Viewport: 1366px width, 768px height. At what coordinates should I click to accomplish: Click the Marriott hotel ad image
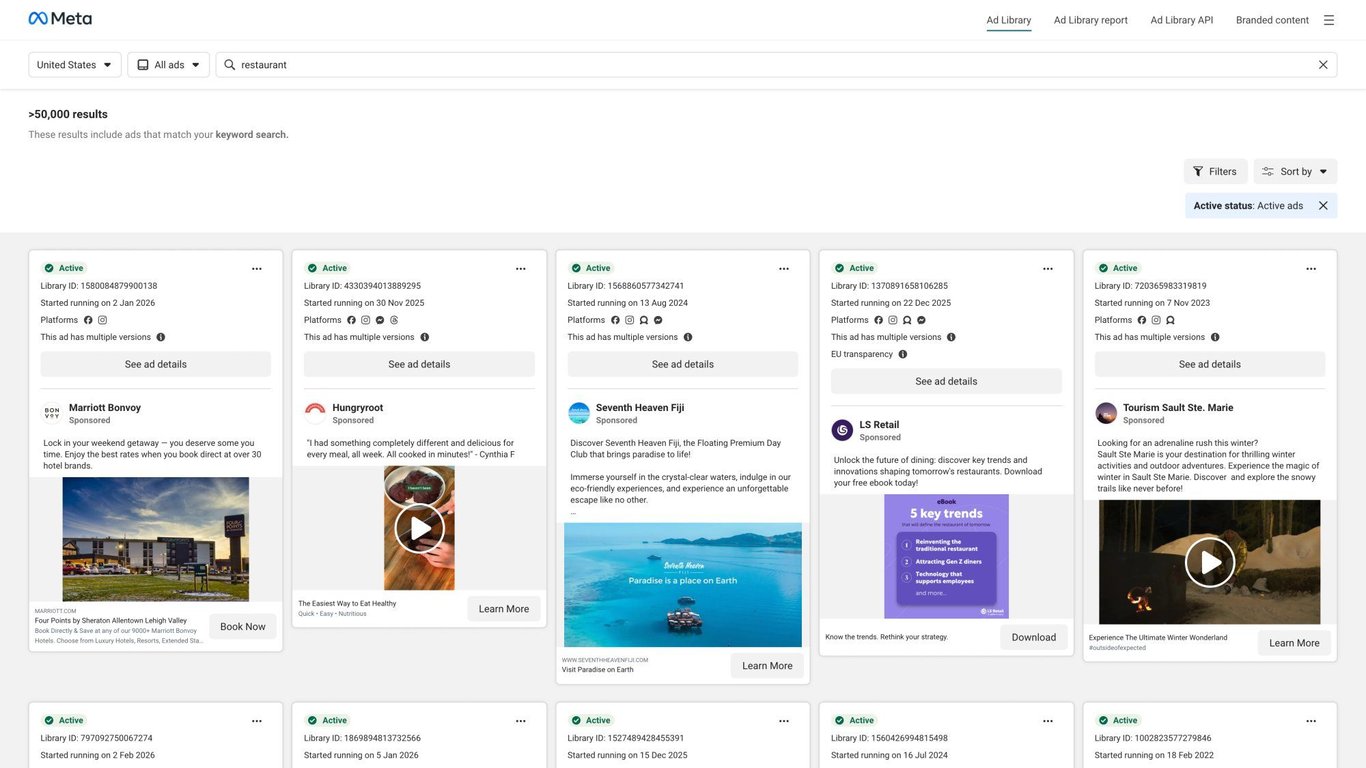click(x=156, y=539)
